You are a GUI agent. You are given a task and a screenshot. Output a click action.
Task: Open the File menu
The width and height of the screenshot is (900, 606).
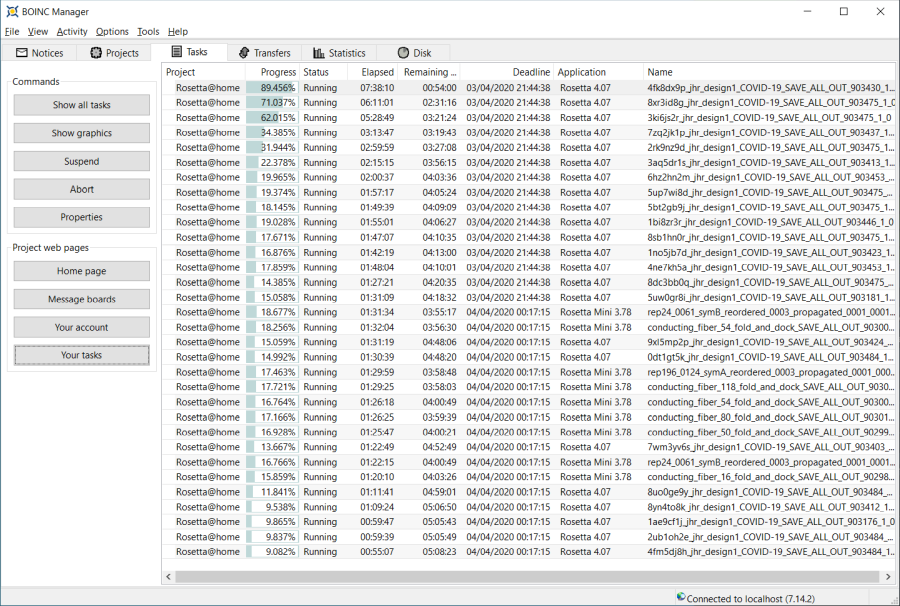coord(12,32)
